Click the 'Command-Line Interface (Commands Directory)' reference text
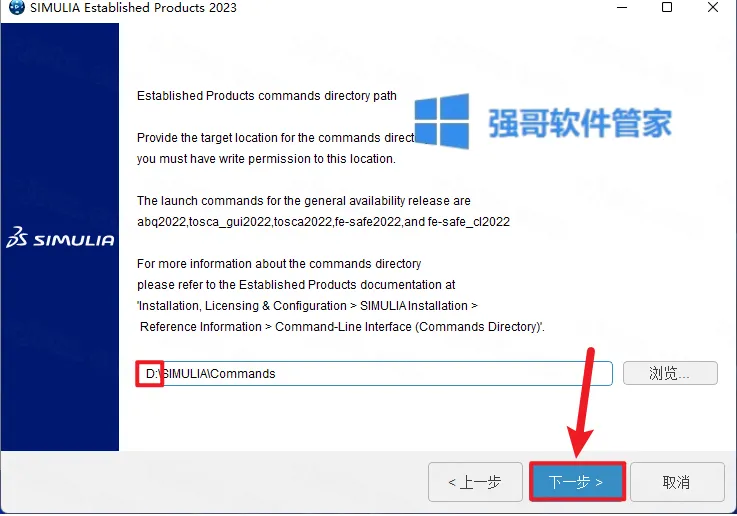This screenshot has width=737, height=516. 409,327
